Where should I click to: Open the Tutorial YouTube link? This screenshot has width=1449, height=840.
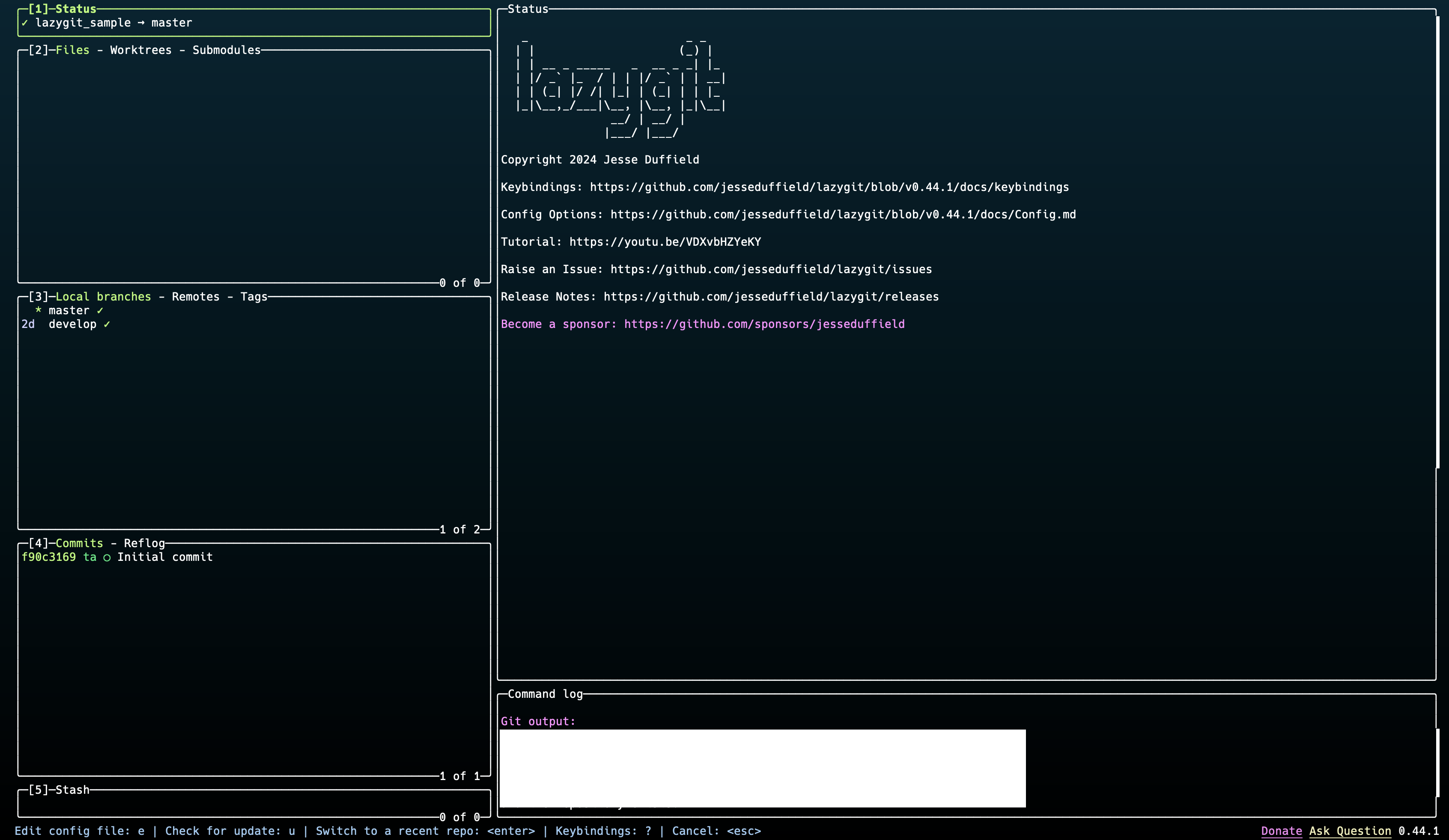click(665, 241)
